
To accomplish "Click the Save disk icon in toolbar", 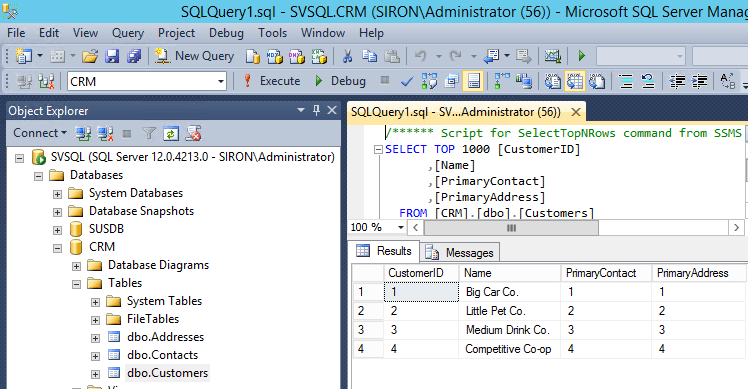I will [x=112, y=56].
